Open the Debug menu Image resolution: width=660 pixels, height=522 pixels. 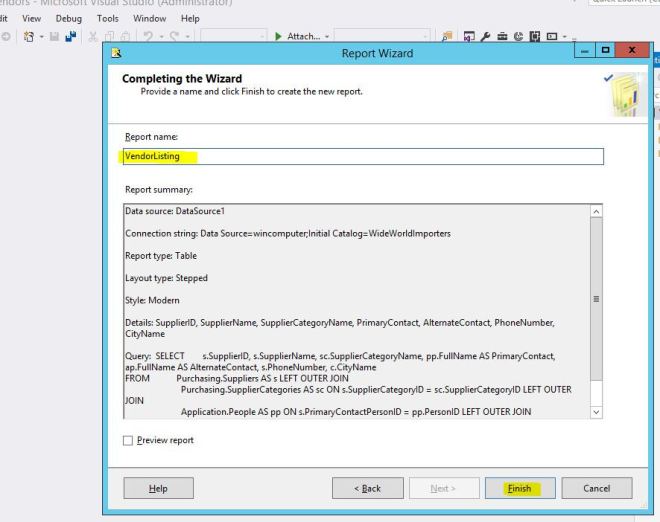(x=69, y=18)
